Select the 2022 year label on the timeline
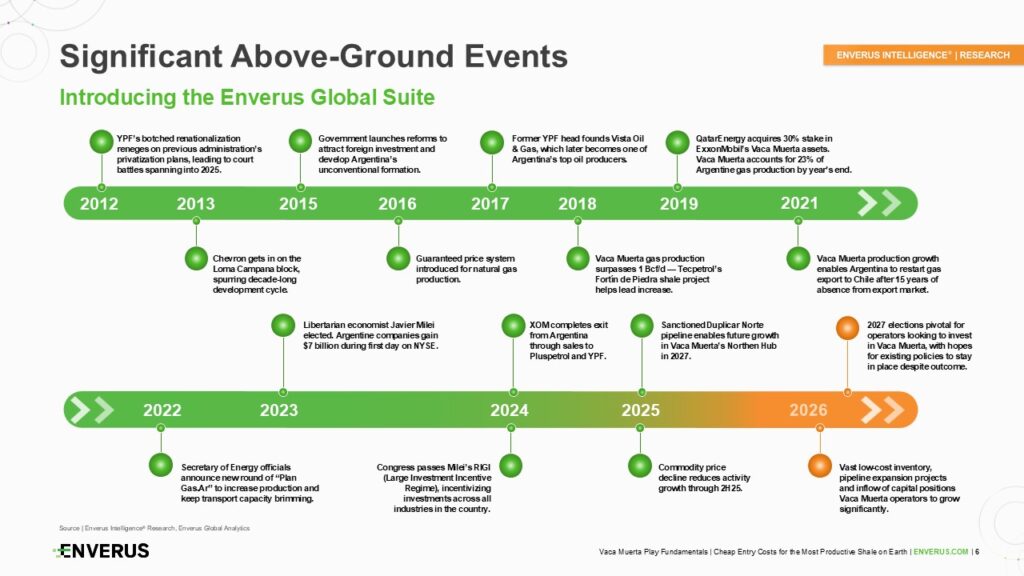The width and height of the screenshot is (1024, 576). pos(162,410)
